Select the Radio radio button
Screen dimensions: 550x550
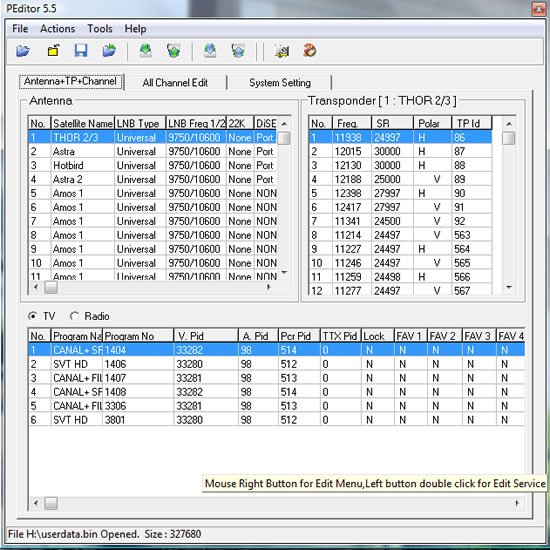74,316
